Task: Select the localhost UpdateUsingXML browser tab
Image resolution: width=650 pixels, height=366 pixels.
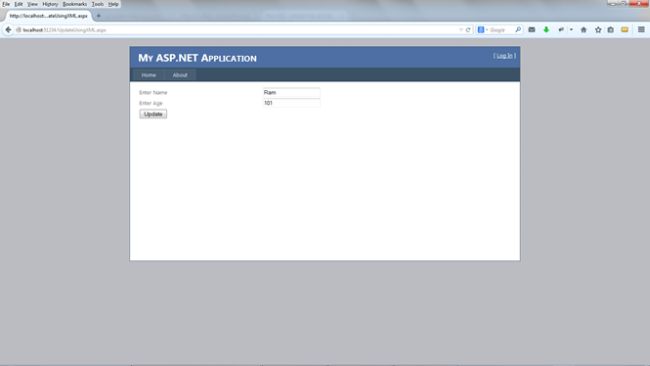Action: pyautogui.click(x=49, y=16)
